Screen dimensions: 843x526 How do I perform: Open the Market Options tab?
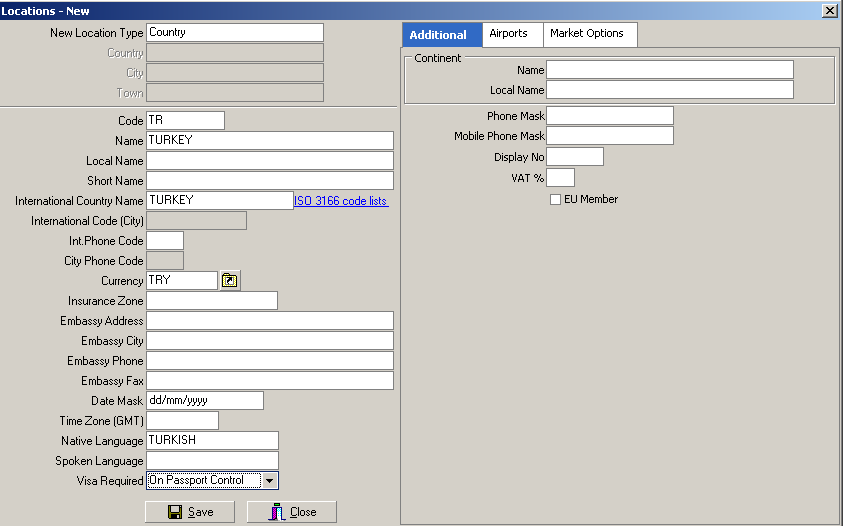pyautogui.click(x=587, y=34)
